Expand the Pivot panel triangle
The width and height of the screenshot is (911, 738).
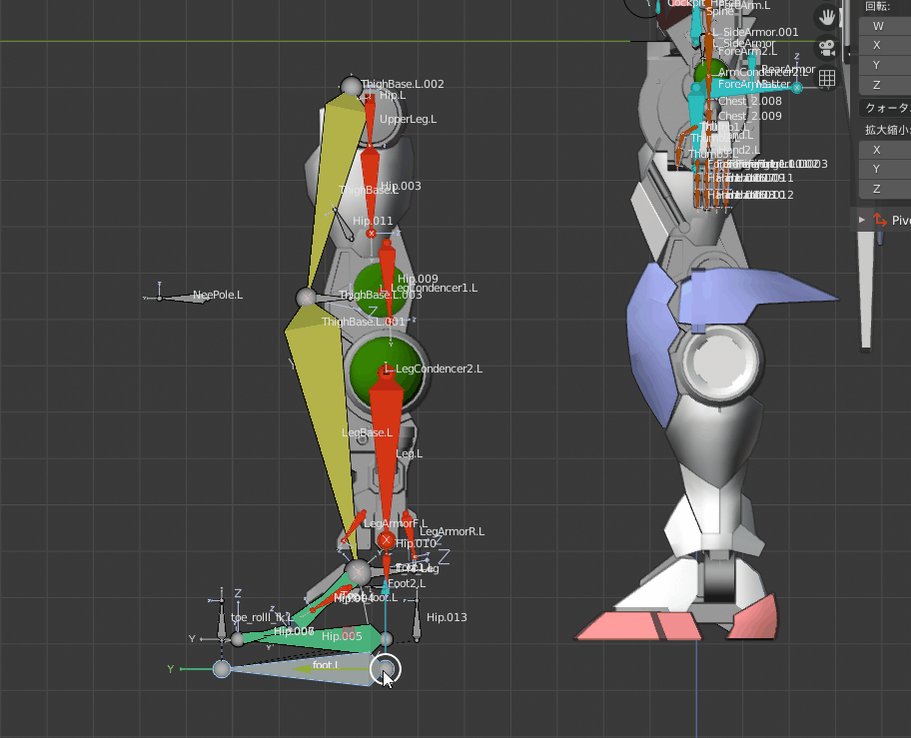click(x=862, y=220)
